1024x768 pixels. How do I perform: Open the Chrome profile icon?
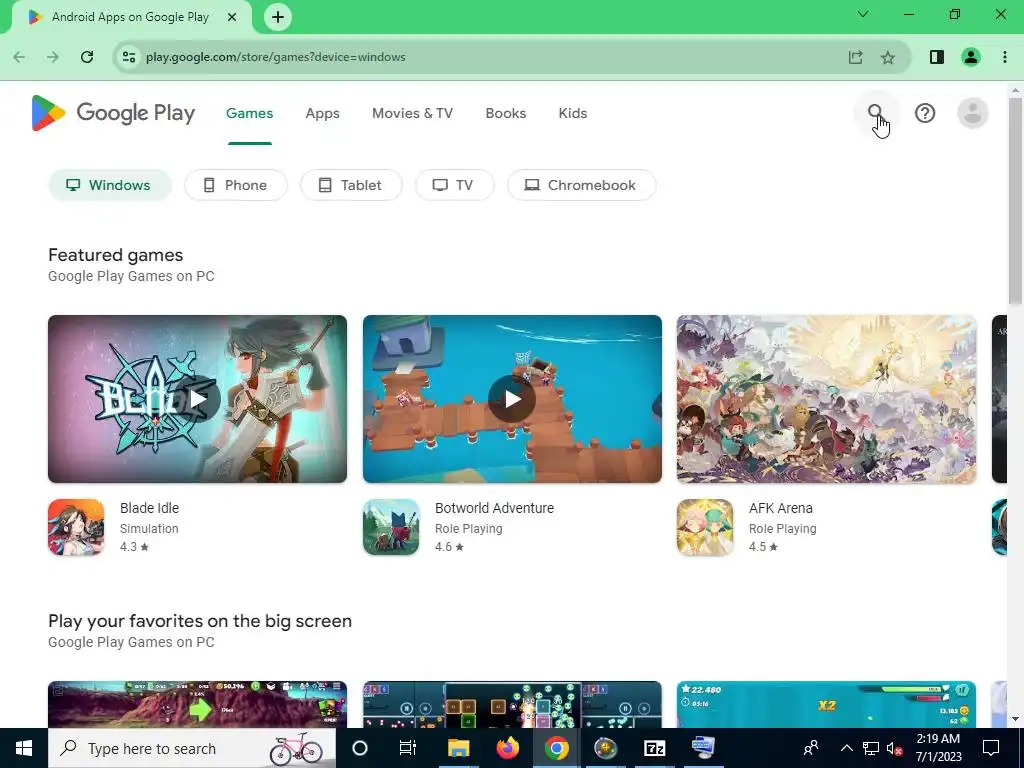click(x=971, y=57)
